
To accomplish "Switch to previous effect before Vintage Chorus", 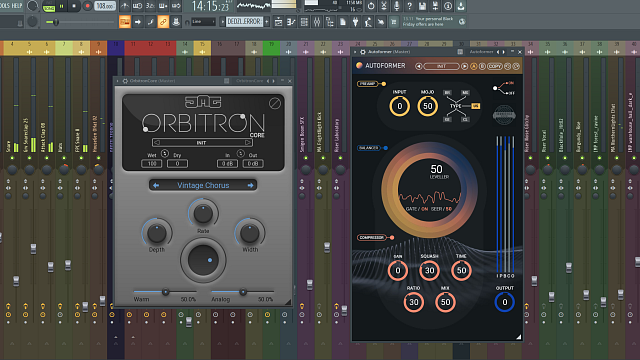I will coord(156,185).
